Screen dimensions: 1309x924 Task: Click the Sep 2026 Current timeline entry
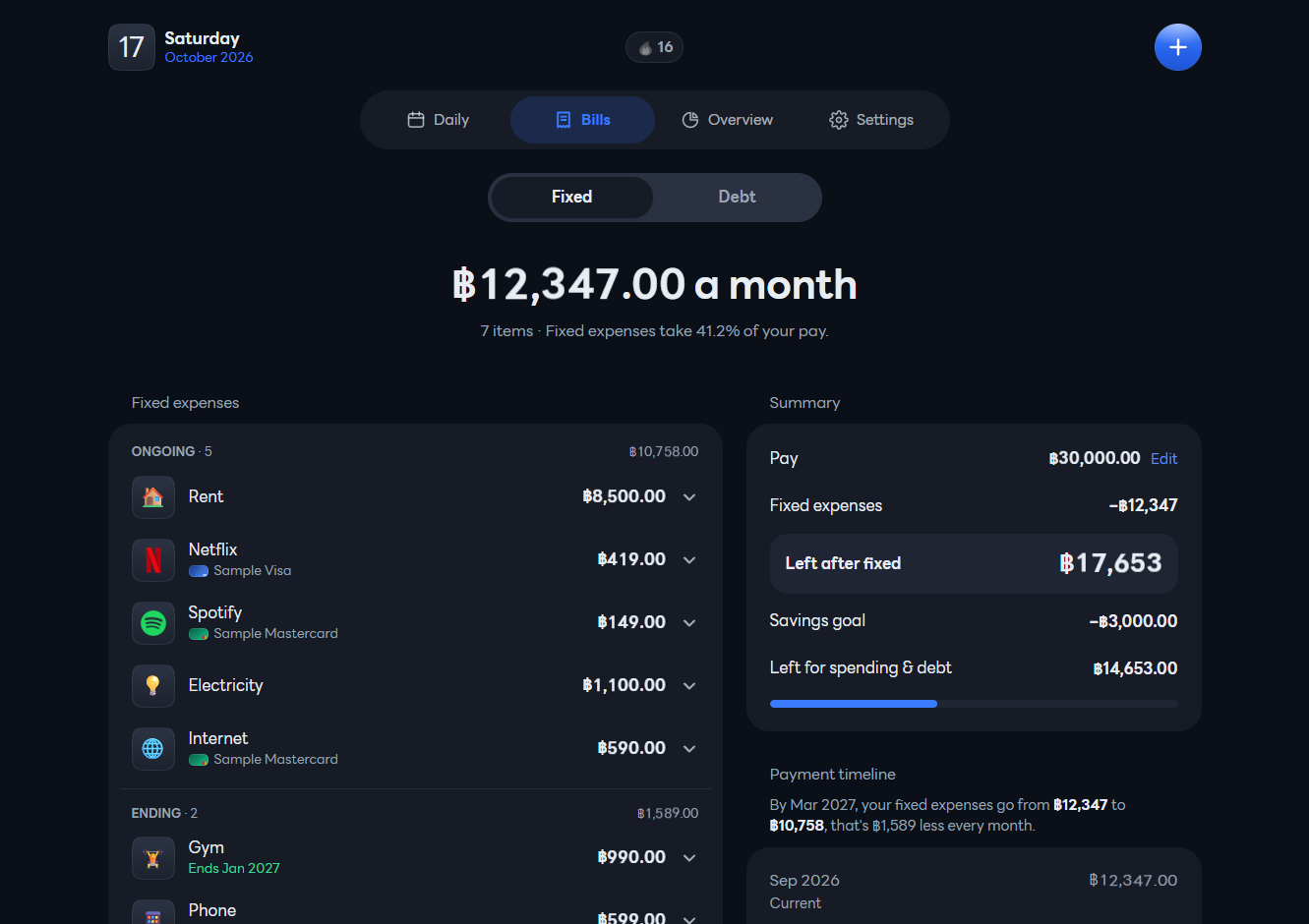(974, 892)
